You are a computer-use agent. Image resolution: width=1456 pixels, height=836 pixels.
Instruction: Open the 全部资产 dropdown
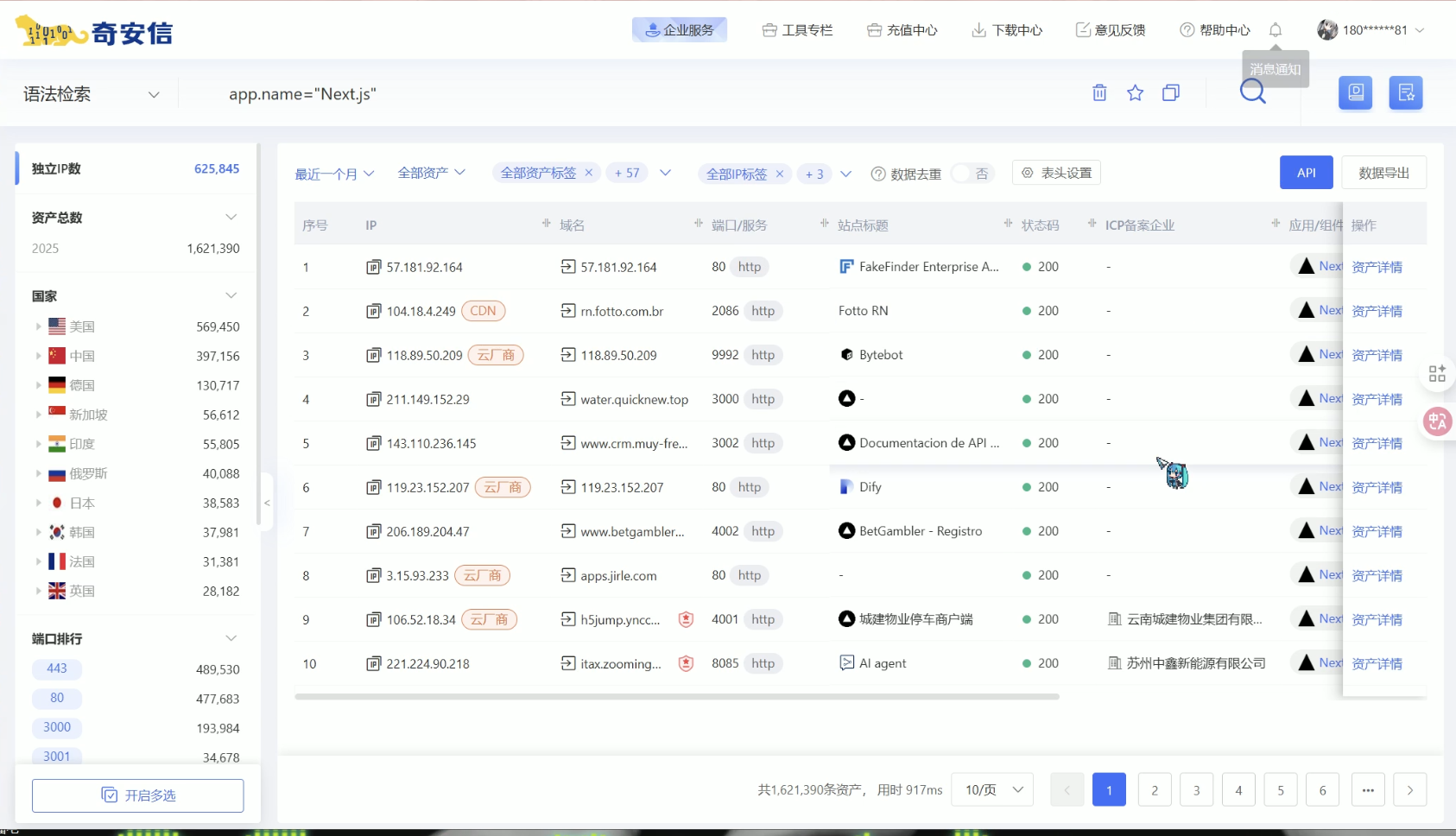coord(432,173)
